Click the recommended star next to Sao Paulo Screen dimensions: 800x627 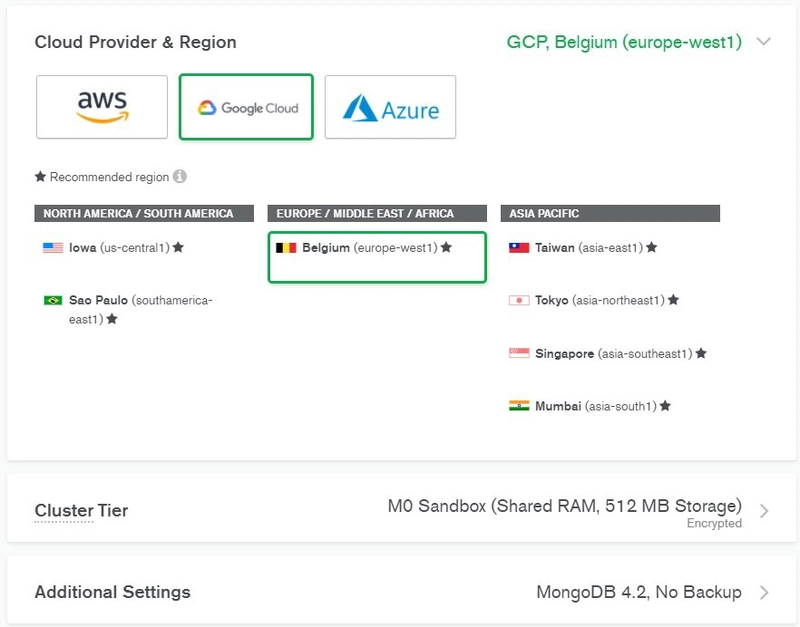112,319
